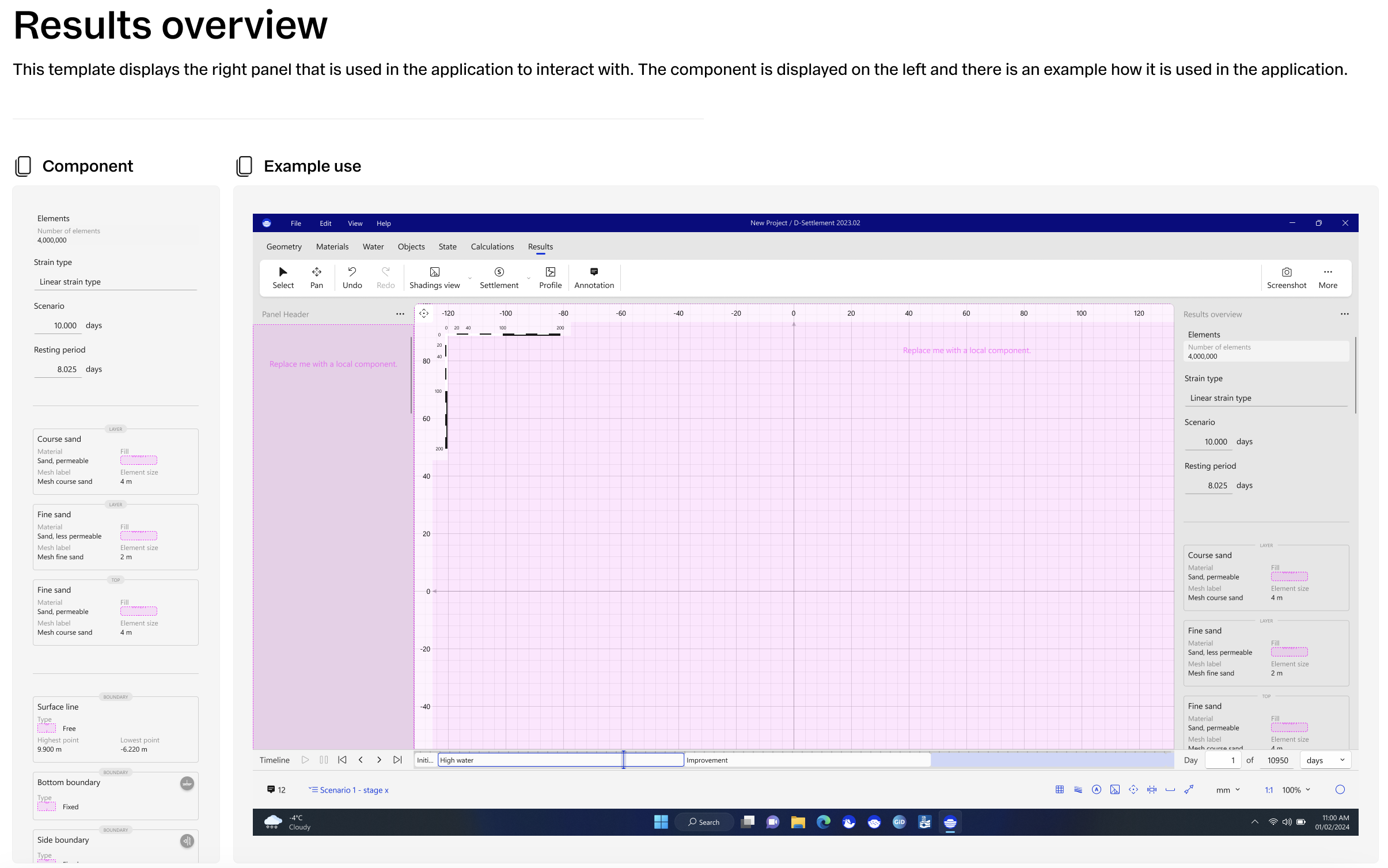Select the Pan tool in toolbar
1388x868 pixels.
click(x=316, y=277)
